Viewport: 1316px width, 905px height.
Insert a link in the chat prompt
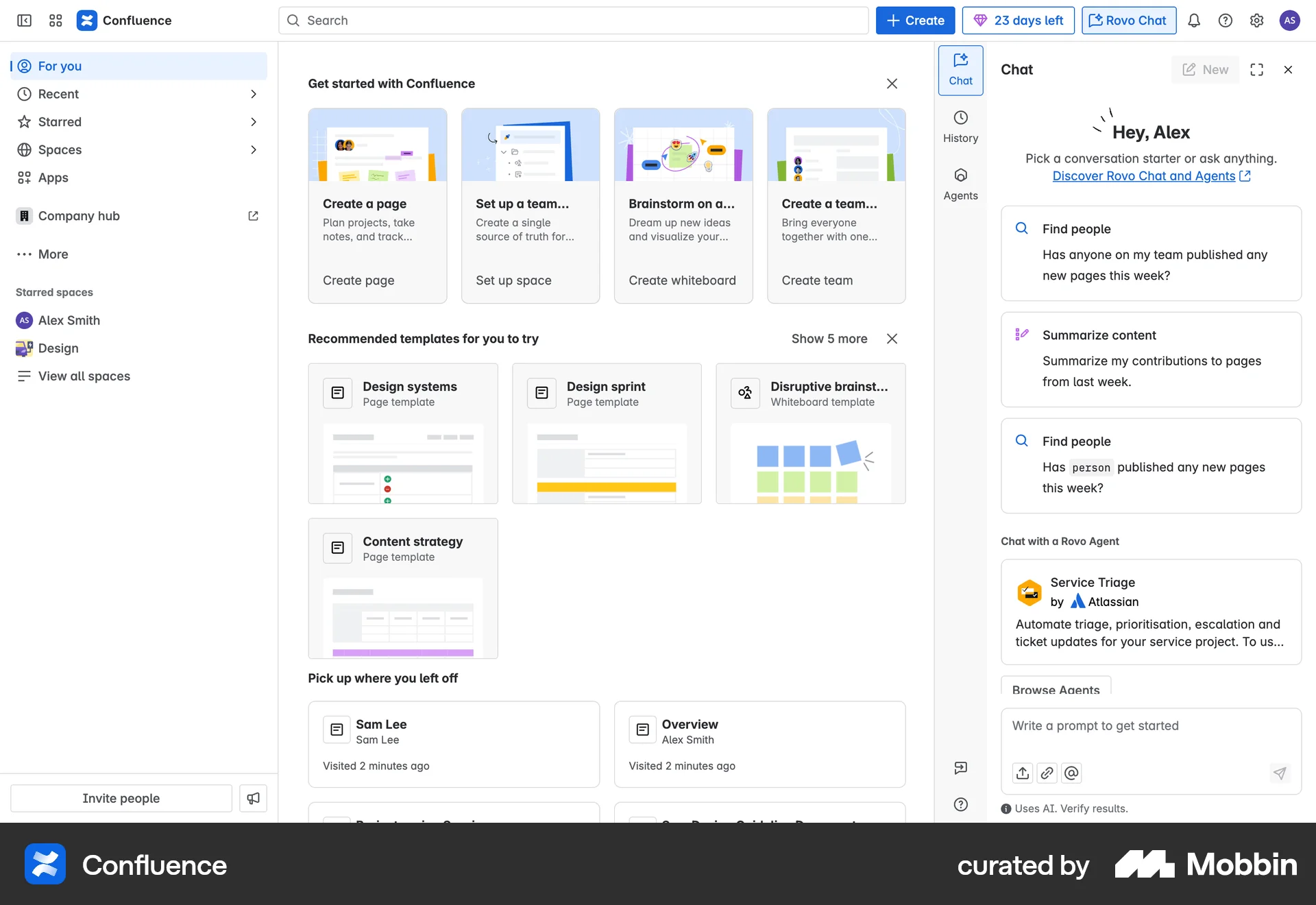tap(1047, 773)
